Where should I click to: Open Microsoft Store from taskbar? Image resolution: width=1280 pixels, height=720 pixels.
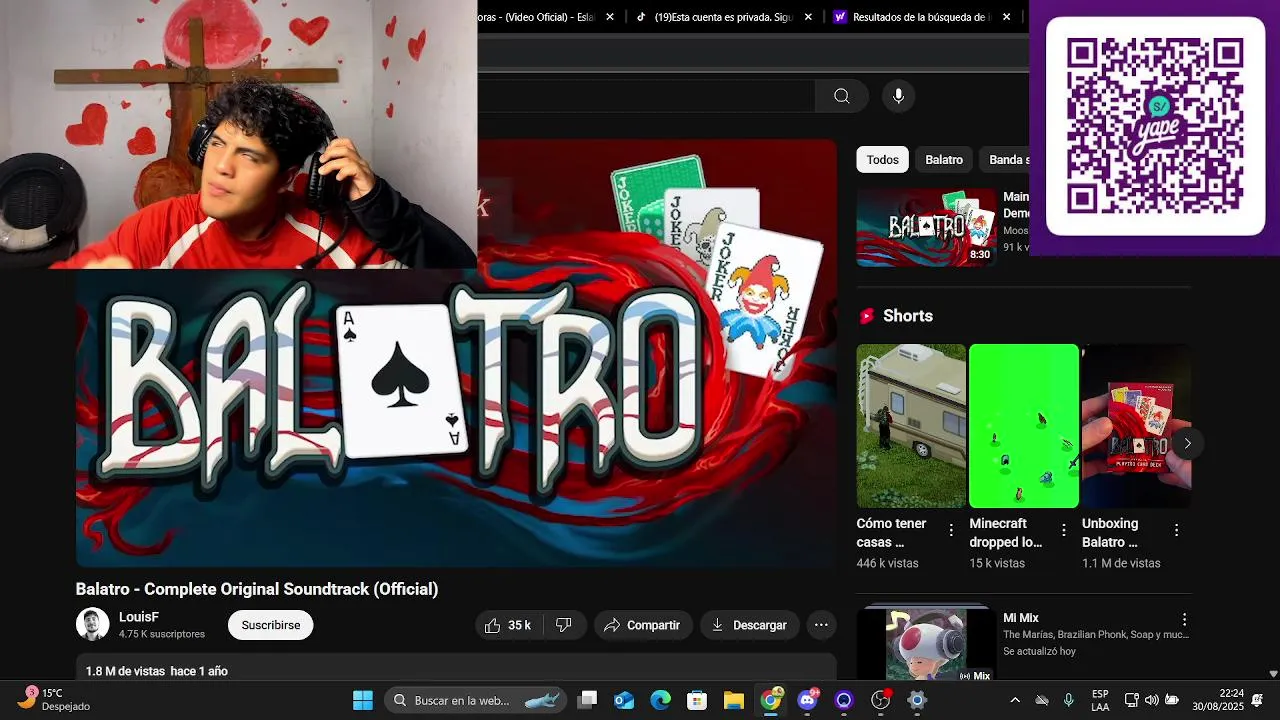pyautogui.click(x=697, y=700)
